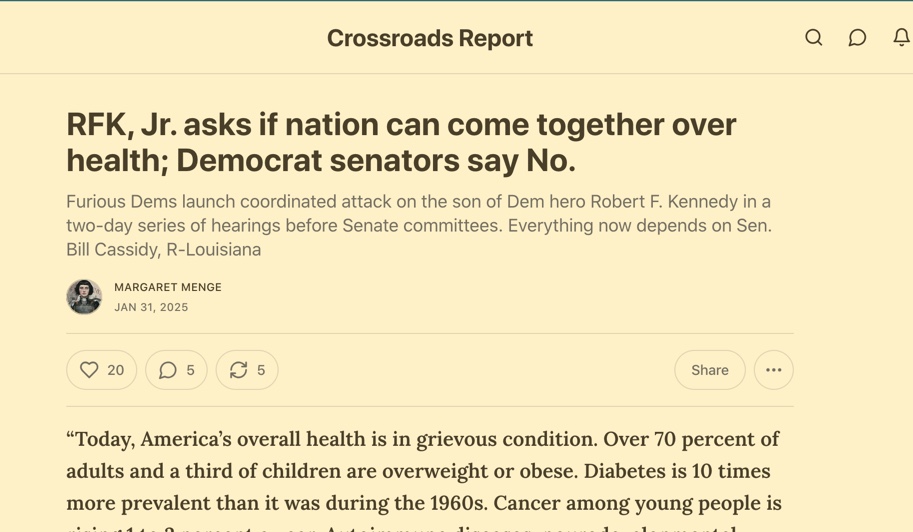Viewport: 913px width, 532px height.
Task: Click the subtitle line "Bill Cassidy, R-Louisiana"
Action: (163, 250)
